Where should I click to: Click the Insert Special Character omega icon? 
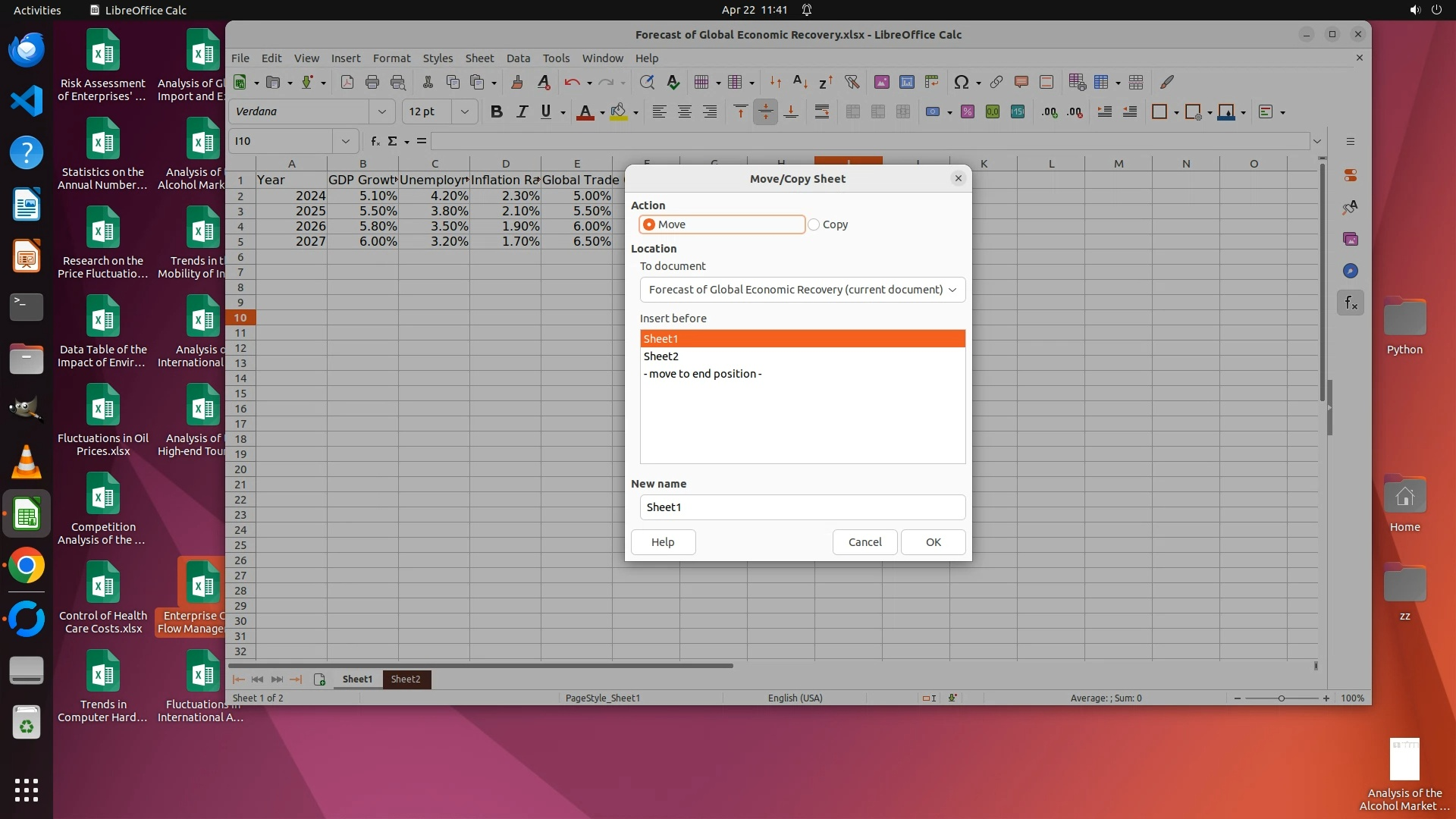(961, 82)
